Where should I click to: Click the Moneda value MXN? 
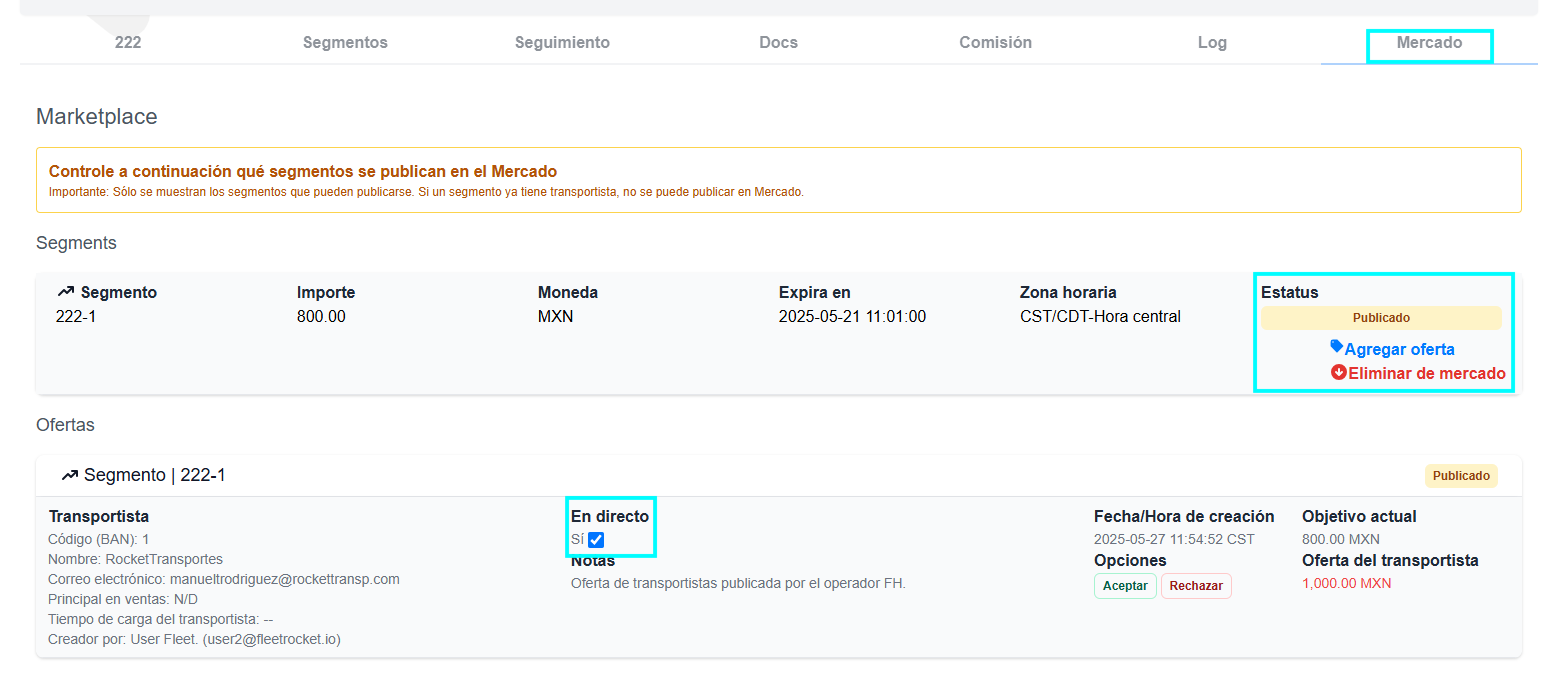tap(555, 317)
